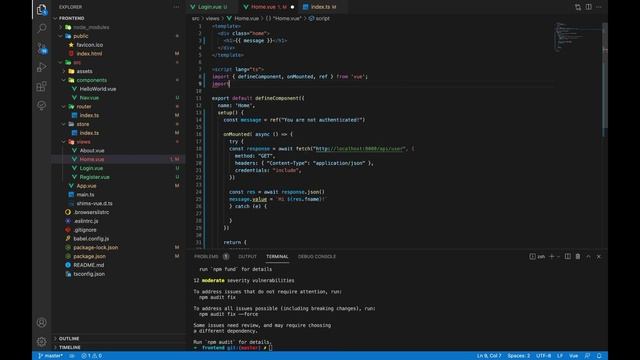Open the PROBLEMS panel tab
Image resolution: width=640 pixels, height=360 pixels.
click(211, 256)
